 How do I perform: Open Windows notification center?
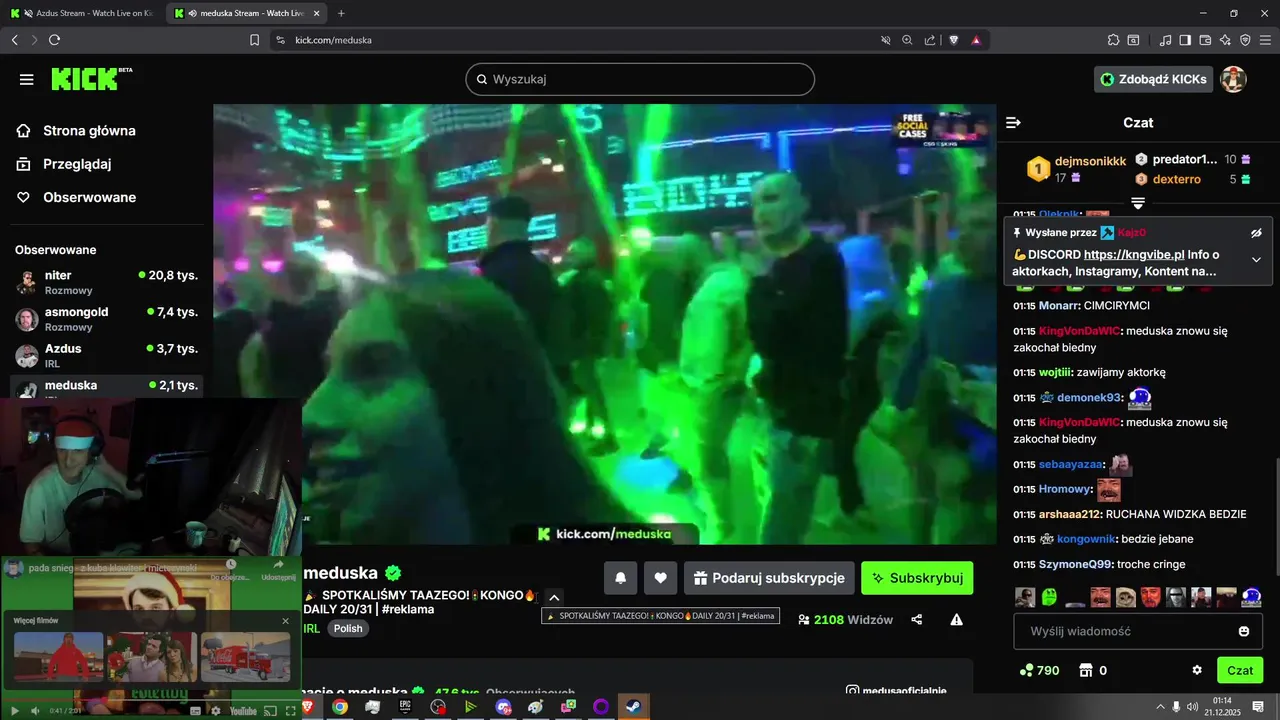click(x=1258, y=707)
